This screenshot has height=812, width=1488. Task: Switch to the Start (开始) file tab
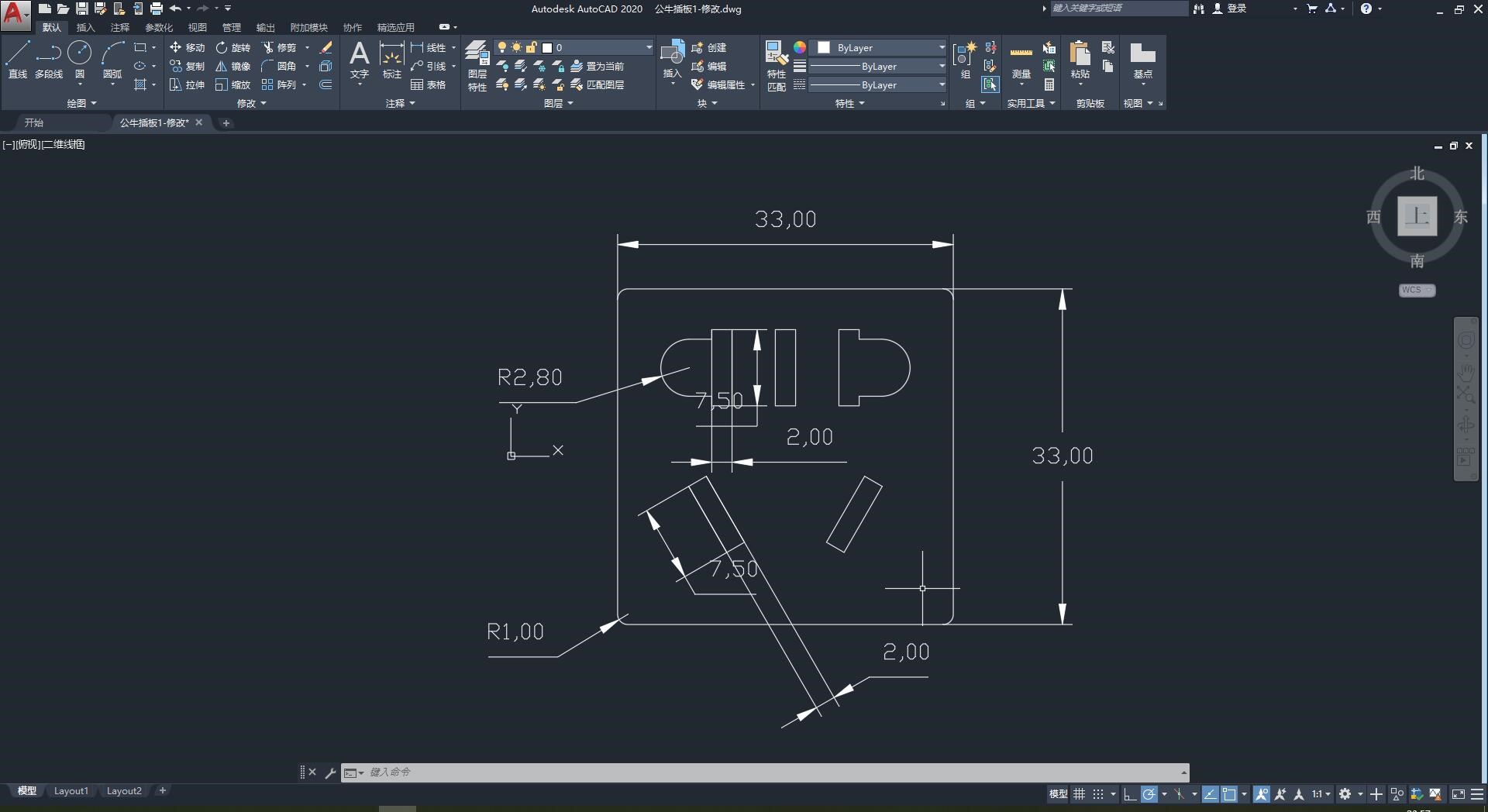[x=33, y=122]
